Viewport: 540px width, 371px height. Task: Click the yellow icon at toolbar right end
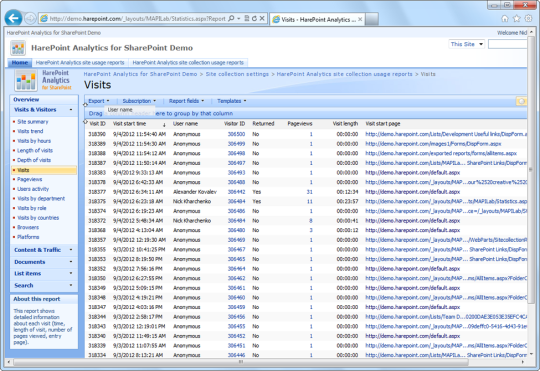click(521, 101)
